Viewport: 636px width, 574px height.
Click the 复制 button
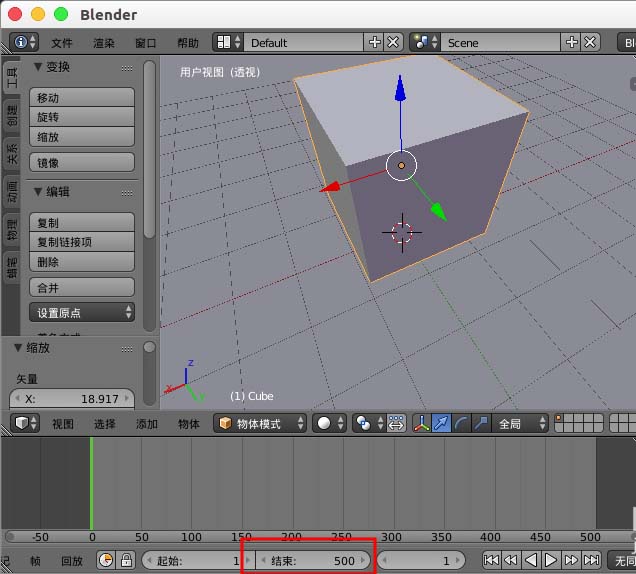coord(82,222)
